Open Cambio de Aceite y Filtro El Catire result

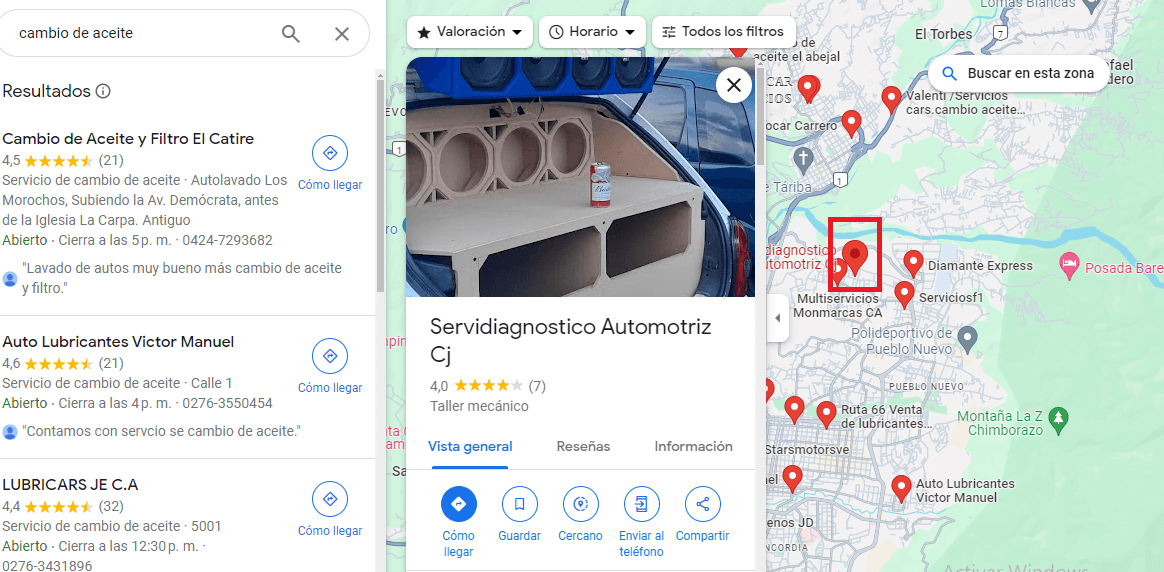128,139
